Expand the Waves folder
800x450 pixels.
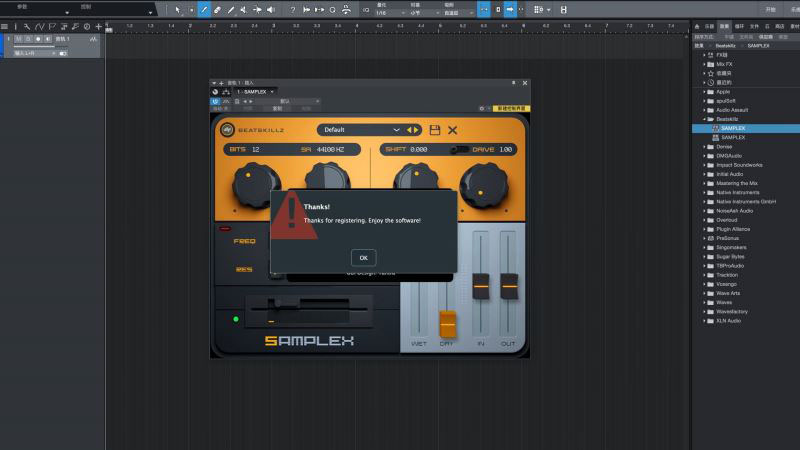(705, 303)
